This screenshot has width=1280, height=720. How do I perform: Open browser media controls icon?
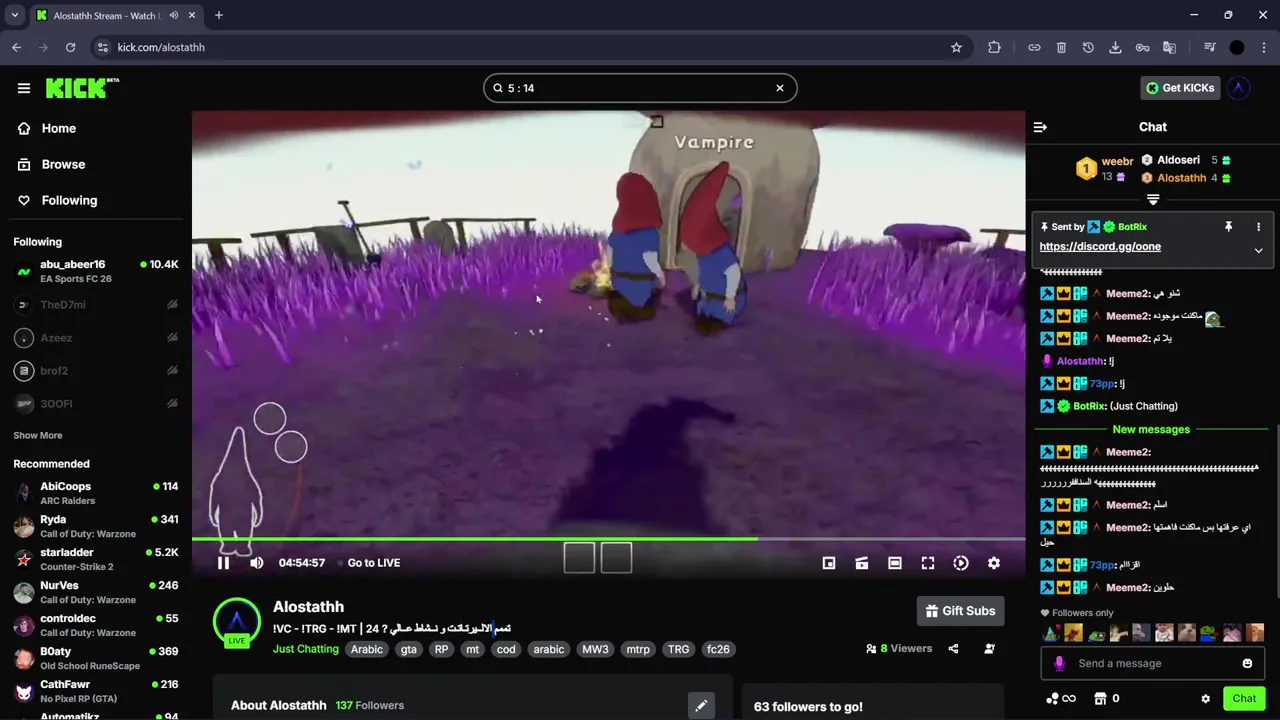1210,47
